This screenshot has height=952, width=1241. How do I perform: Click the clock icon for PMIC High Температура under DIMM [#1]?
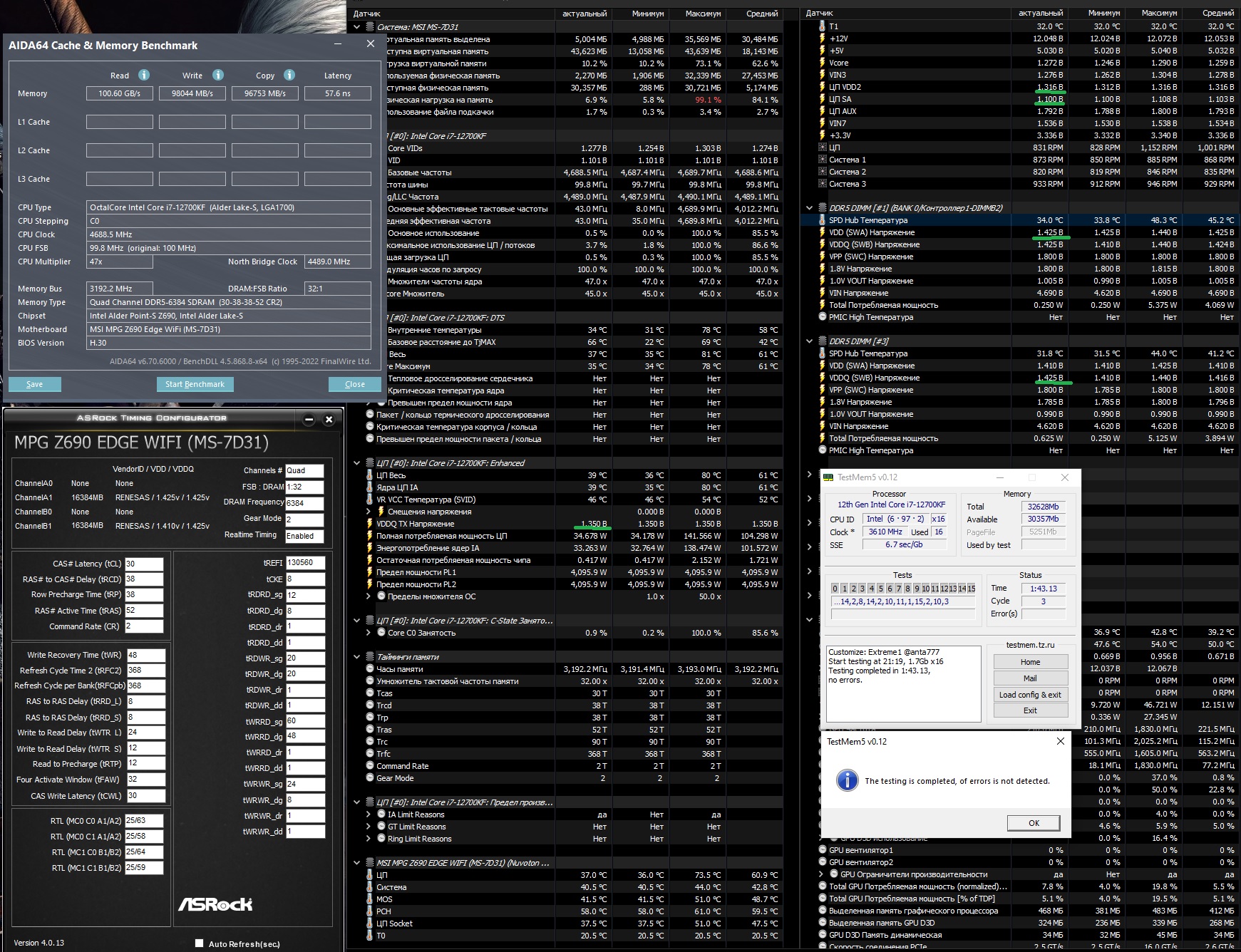(823, 317)
